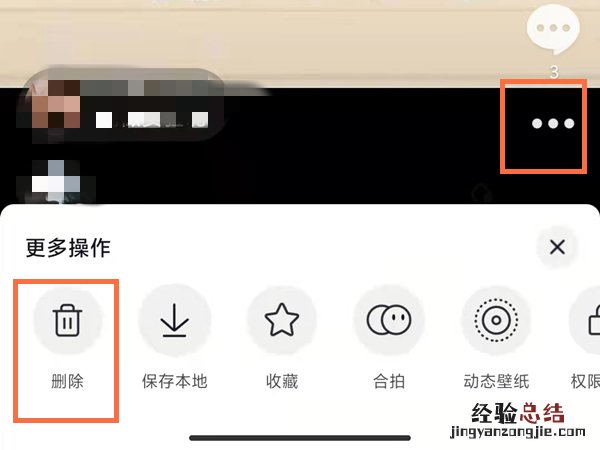This screenshot has width=600, height=450.
Task: Open comments via speech bubble icon
Action: pos(553,29)
